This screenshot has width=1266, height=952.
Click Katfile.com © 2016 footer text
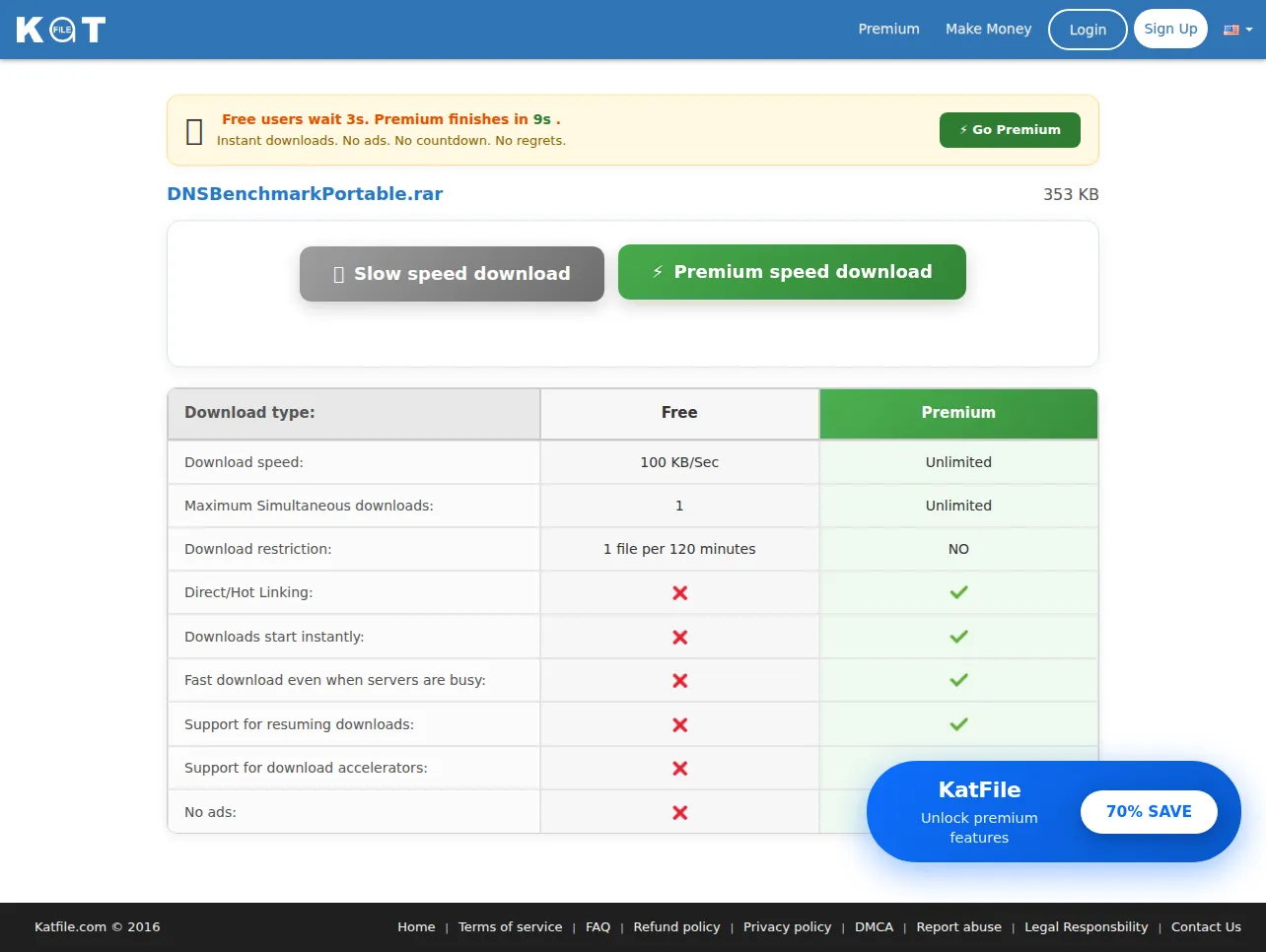pyautogui.click(x=97, y=927)
